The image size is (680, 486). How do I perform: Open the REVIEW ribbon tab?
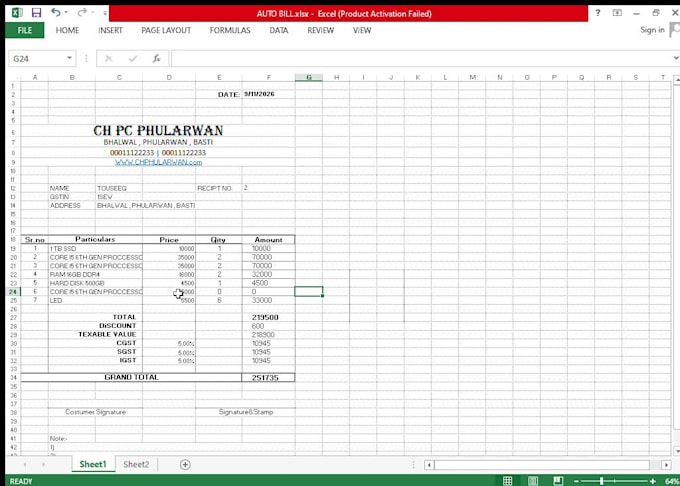click(320, 30)
